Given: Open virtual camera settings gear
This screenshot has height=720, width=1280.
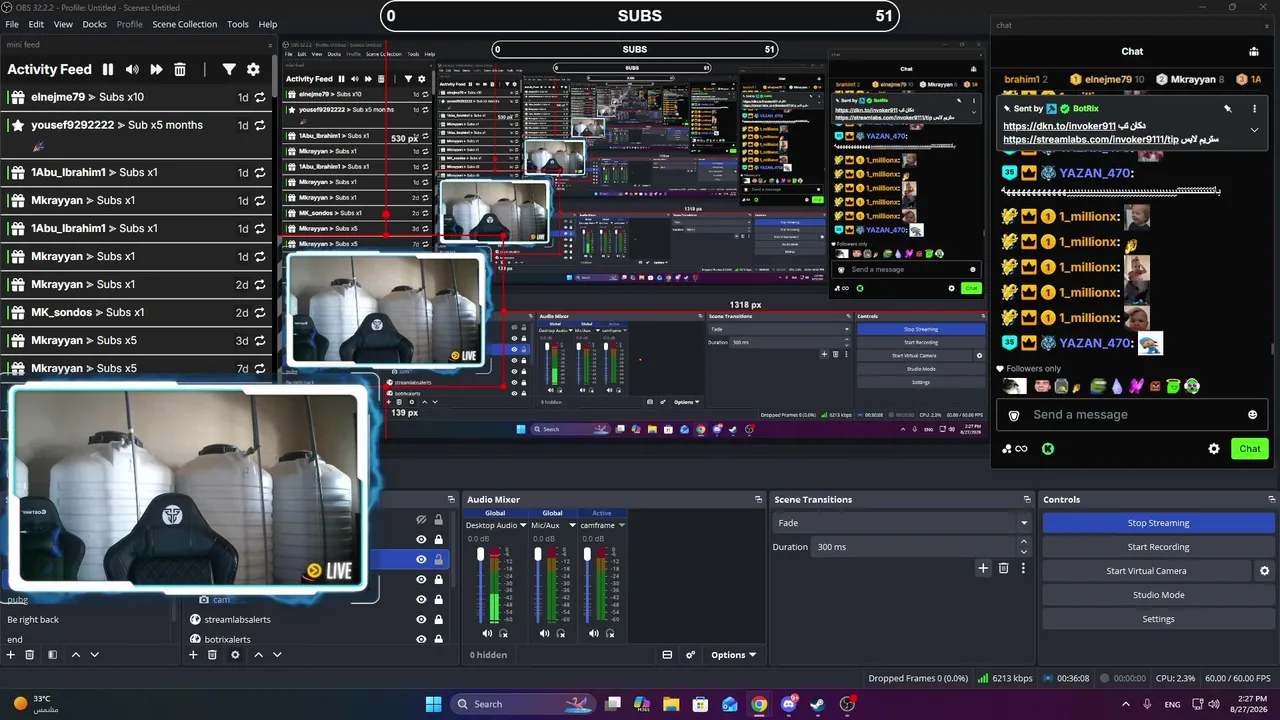Looking at the screenshot, I should click(x=1264, y=571).
